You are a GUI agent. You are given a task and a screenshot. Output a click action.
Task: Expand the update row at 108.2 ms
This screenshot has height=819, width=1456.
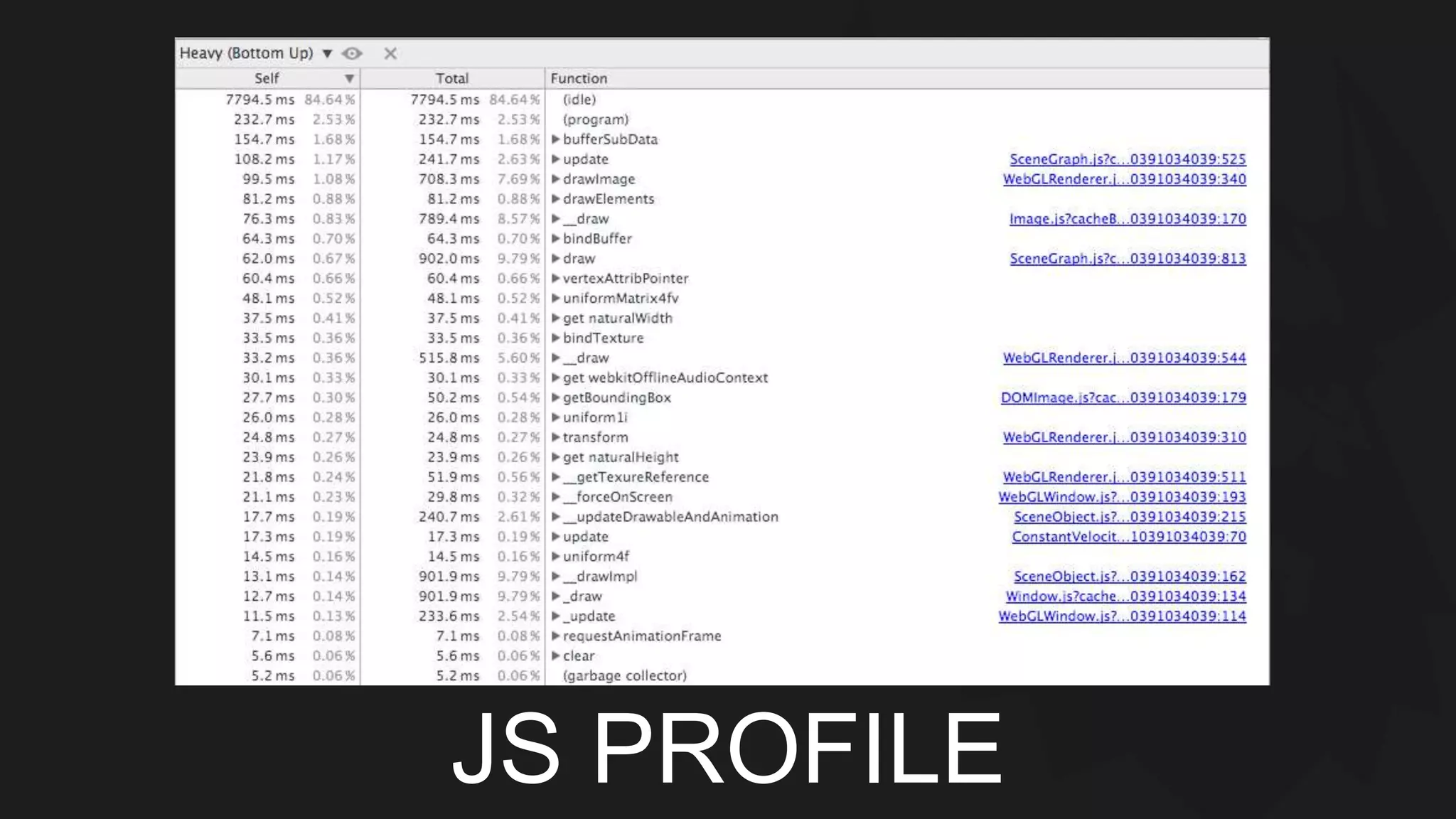(556, 159)
